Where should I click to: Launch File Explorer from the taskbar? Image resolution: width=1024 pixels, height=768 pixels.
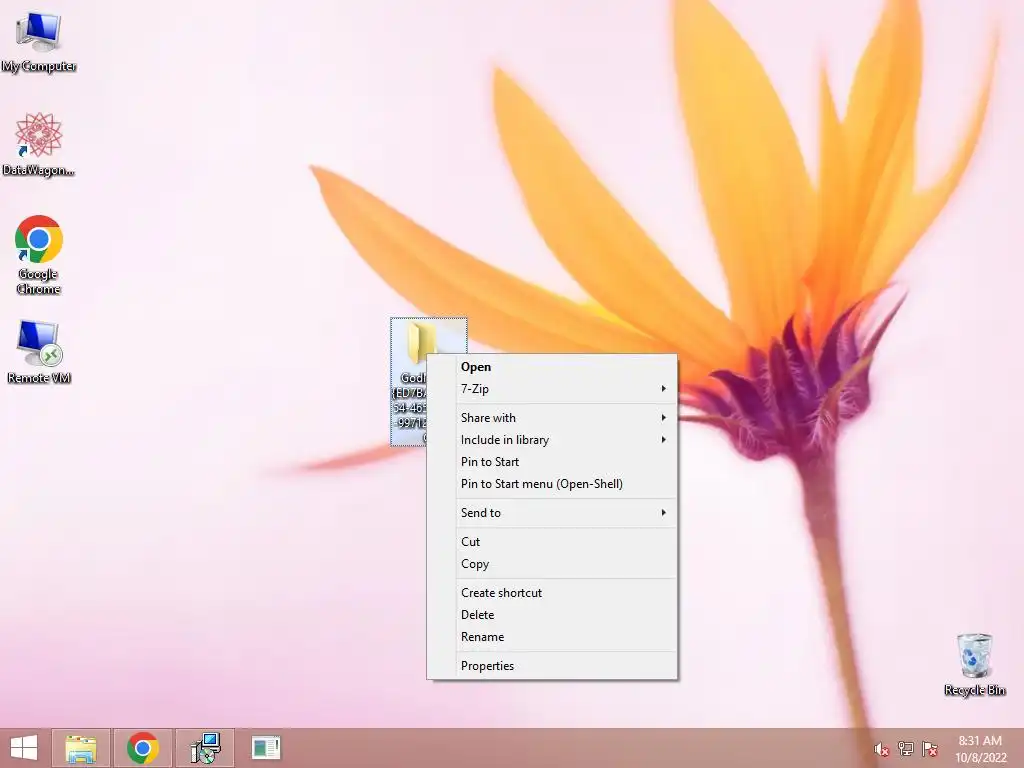(x=81, y=748)
